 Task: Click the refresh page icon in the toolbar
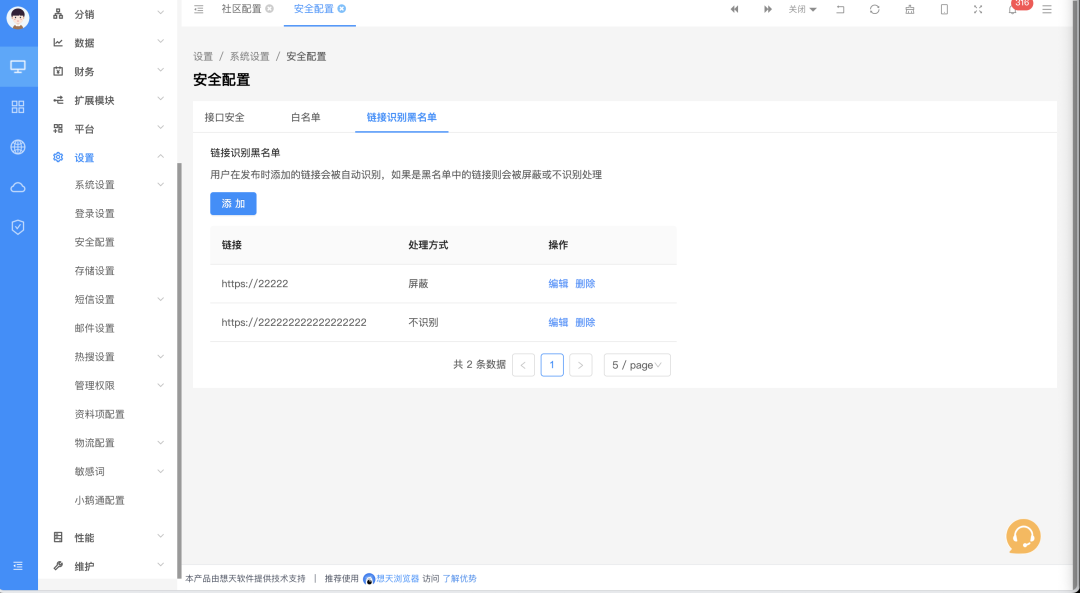(875, 9)
